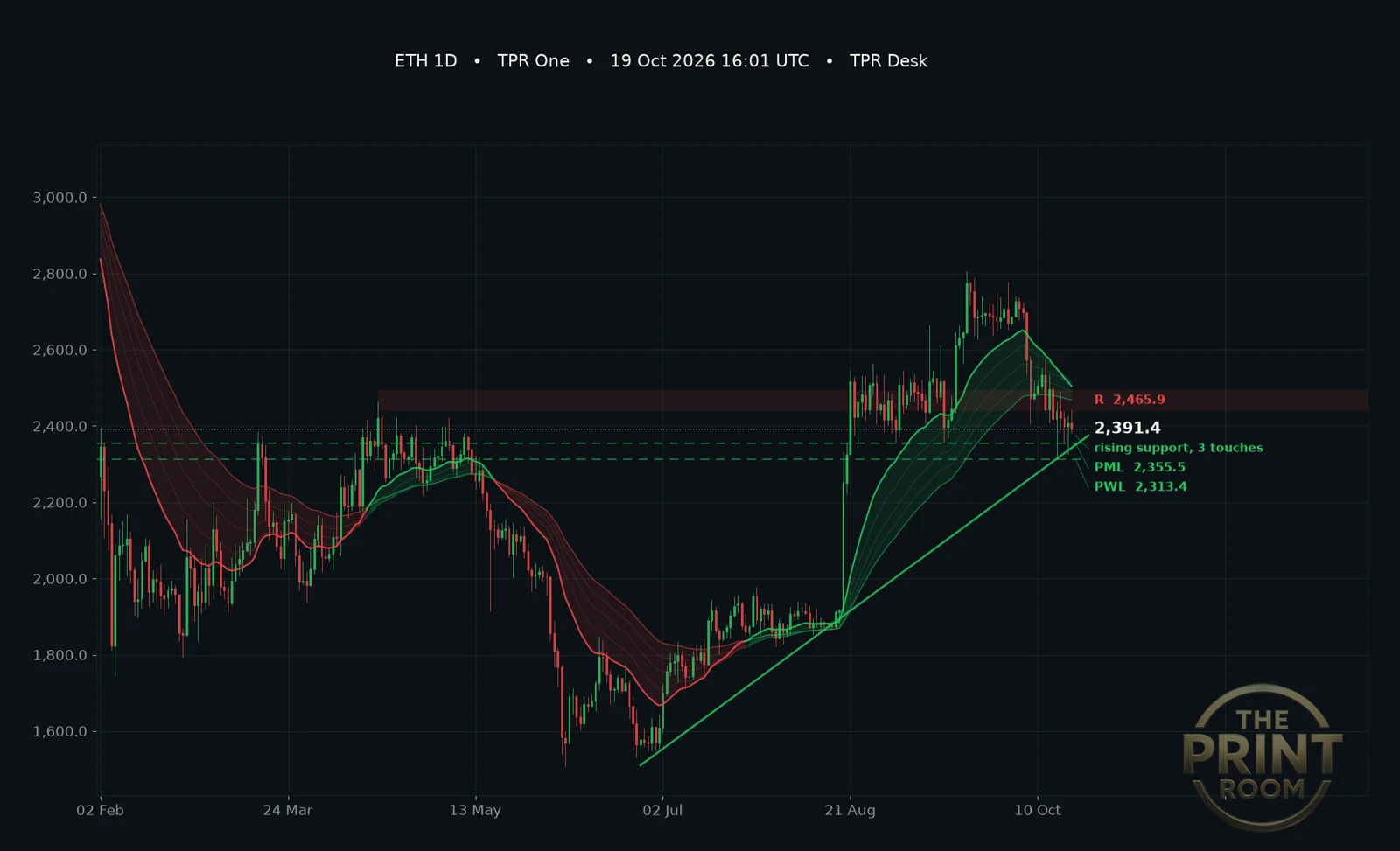The height and width of the screenshot is (851, 1400).
Task: Select the PML 2,355.5 level label
Action: (1139, 467)
